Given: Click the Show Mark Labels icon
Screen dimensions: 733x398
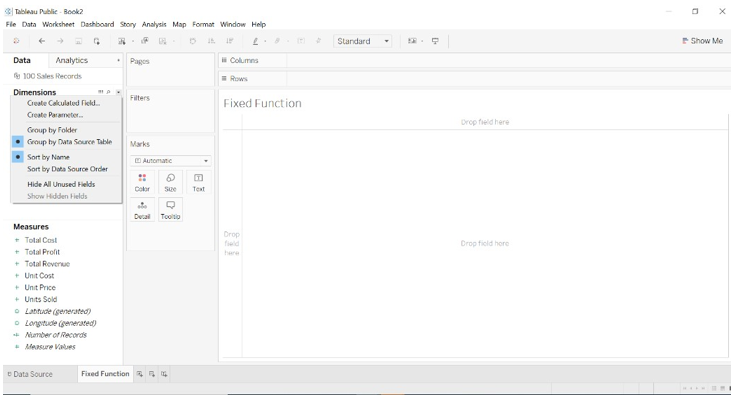Looking at the screenshot, I should pos(301,41).
